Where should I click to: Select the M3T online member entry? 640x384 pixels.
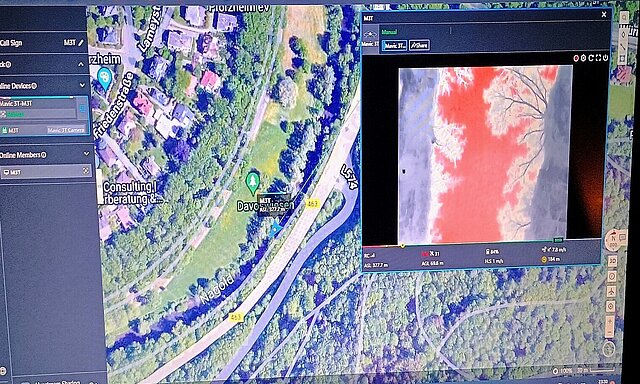tap(46, 172)
